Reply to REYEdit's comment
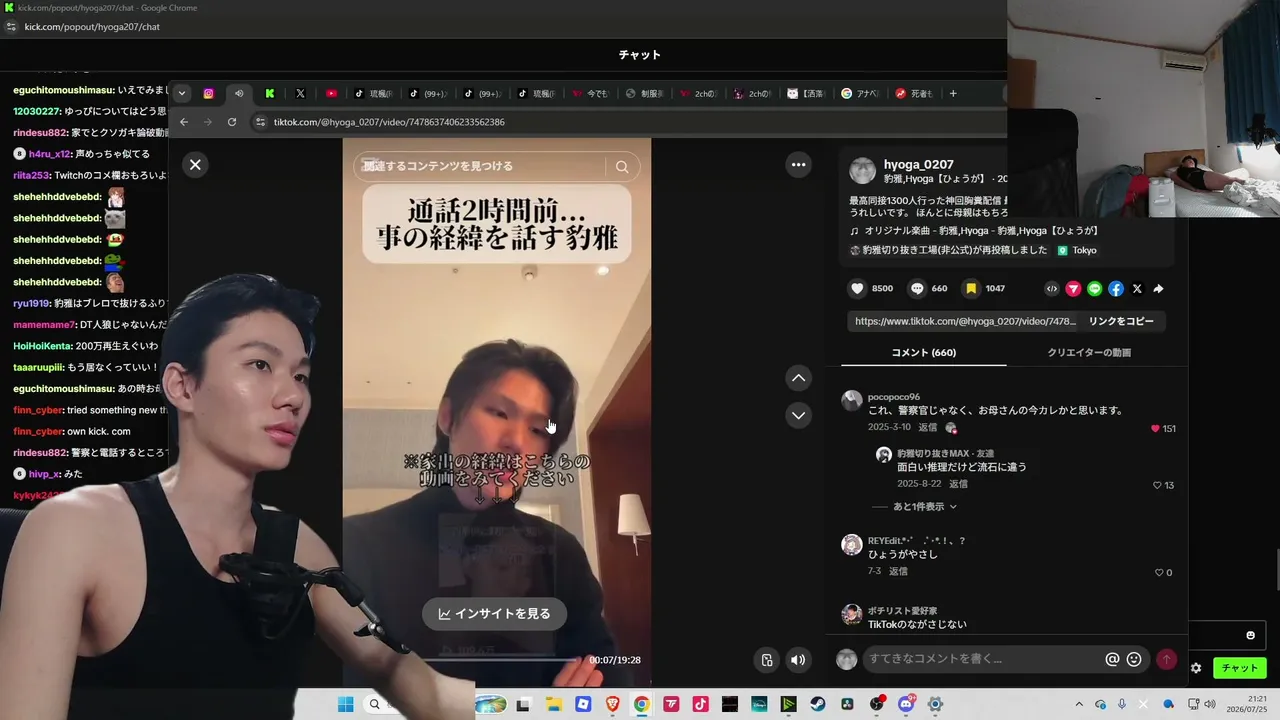This screenshot has height=720, width=1280. [x=898, y=571]
